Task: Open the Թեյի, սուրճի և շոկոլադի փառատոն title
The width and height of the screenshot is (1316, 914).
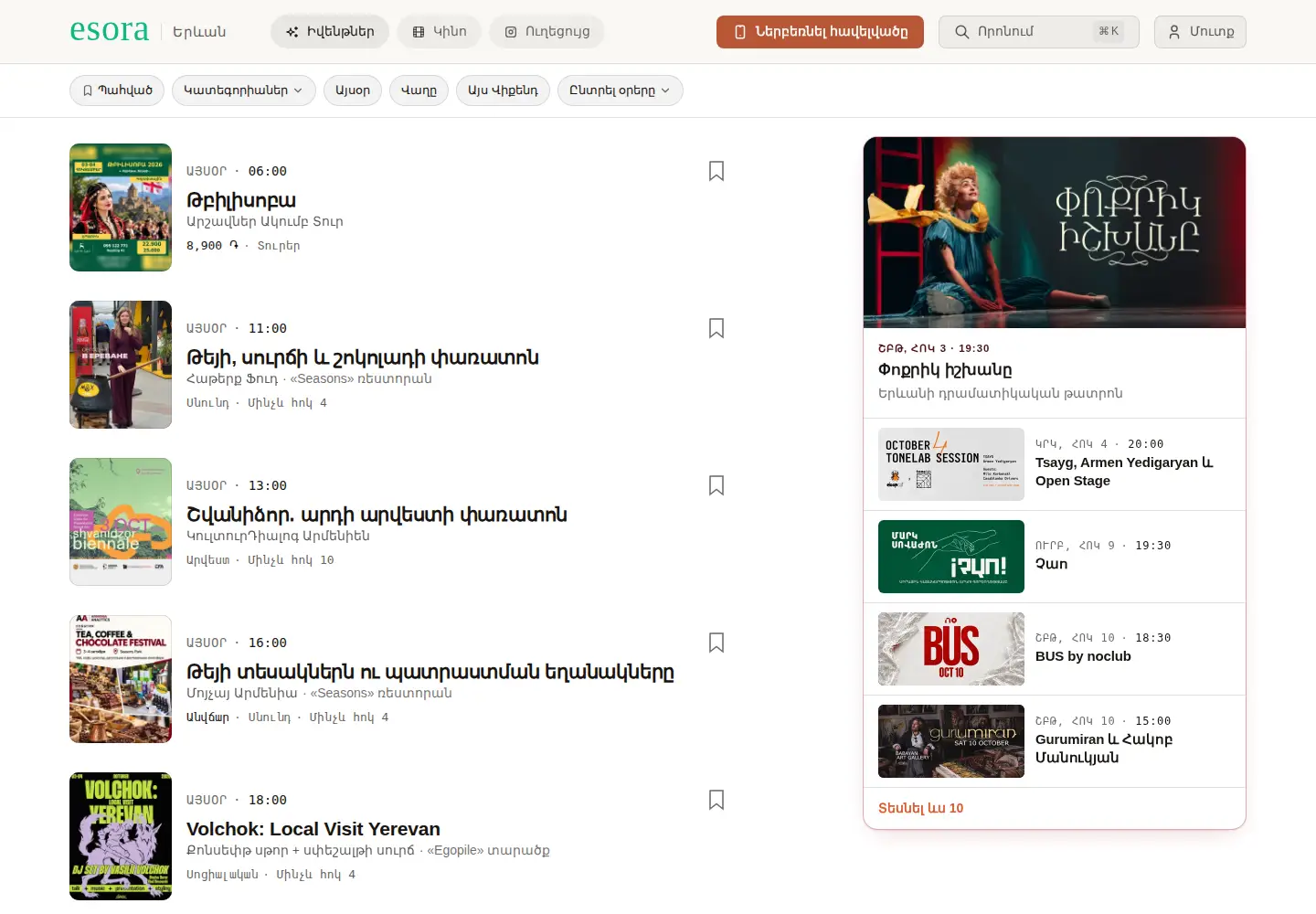Action: point(363,357)
